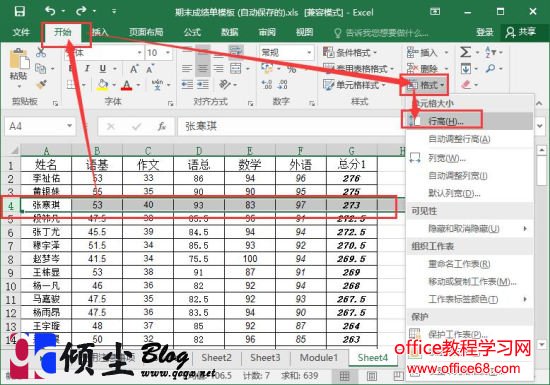Align text left in cell
550x385 pixels.
coord(187,68)
